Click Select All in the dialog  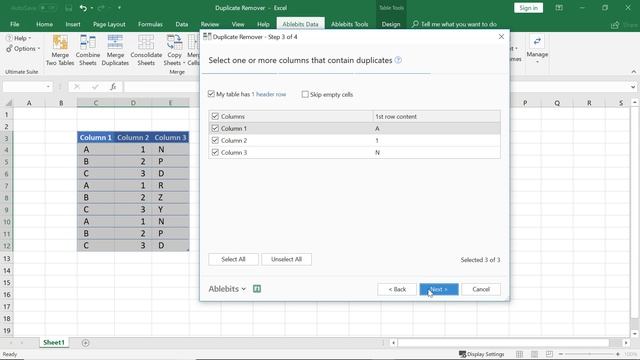click(233, 259)
